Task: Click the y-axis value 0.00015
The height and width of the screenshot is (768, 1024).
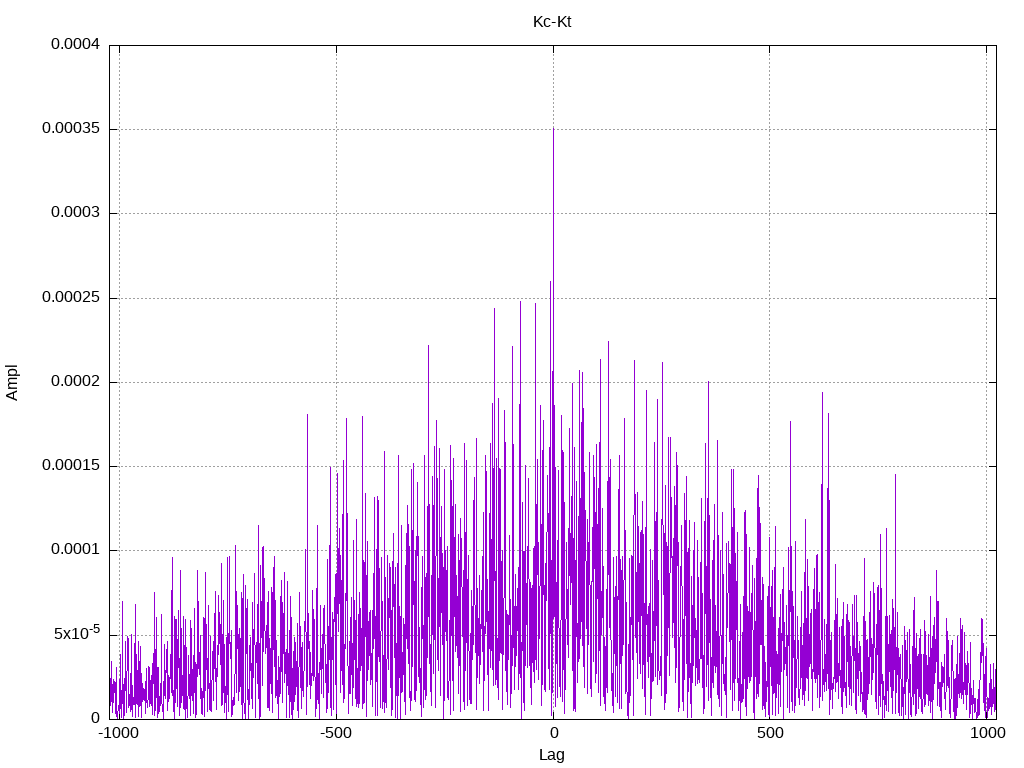Action: (x=71, y=466)
